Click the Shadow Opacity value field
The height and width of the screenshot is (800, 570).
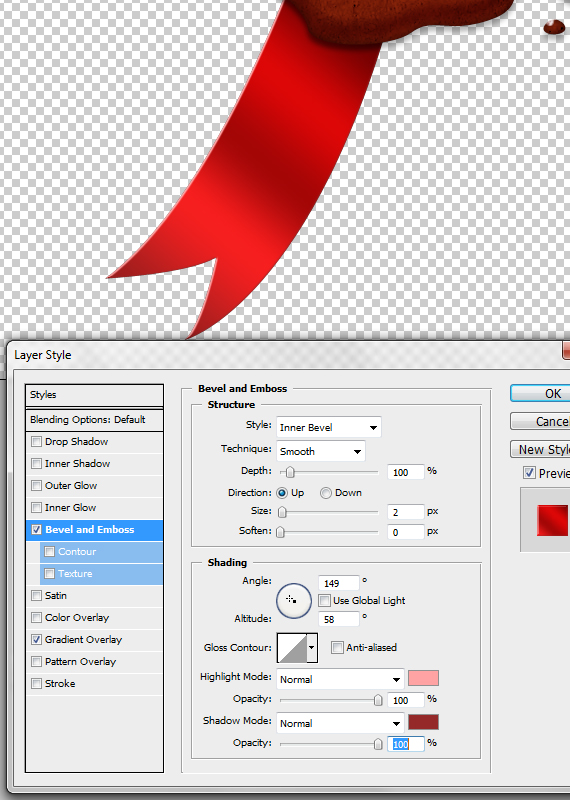pyautogui.click(x=405, y=744)
